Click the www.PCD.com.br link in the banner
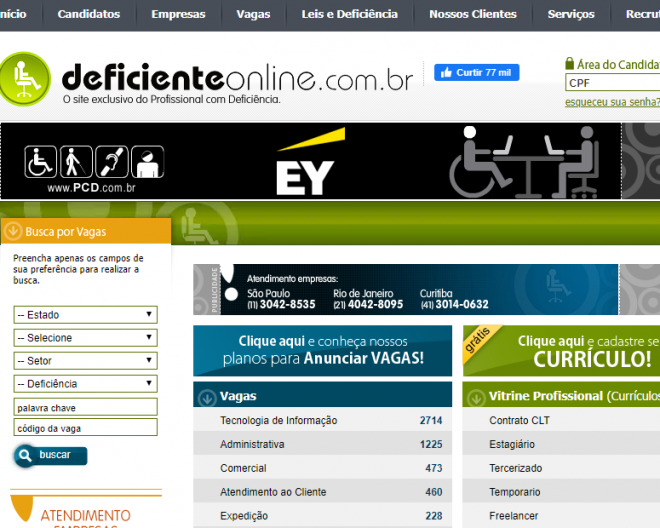Image resolution: width=660 pixels, height=528 pixels. (x=91, y=188)
